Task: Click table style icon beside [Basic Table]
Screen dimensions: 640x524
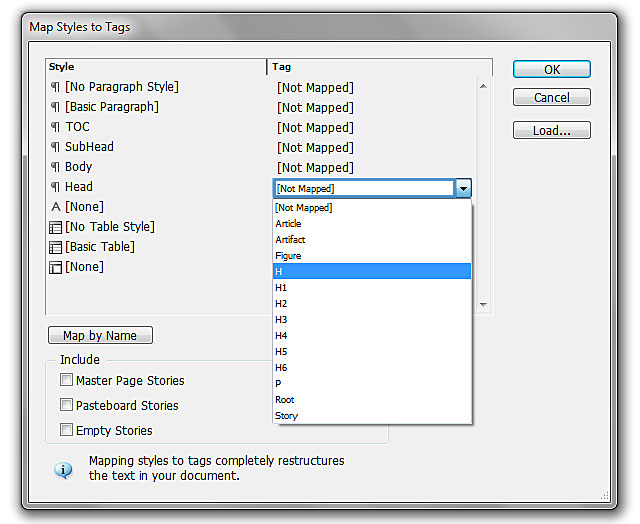Action: coord(56,247)
